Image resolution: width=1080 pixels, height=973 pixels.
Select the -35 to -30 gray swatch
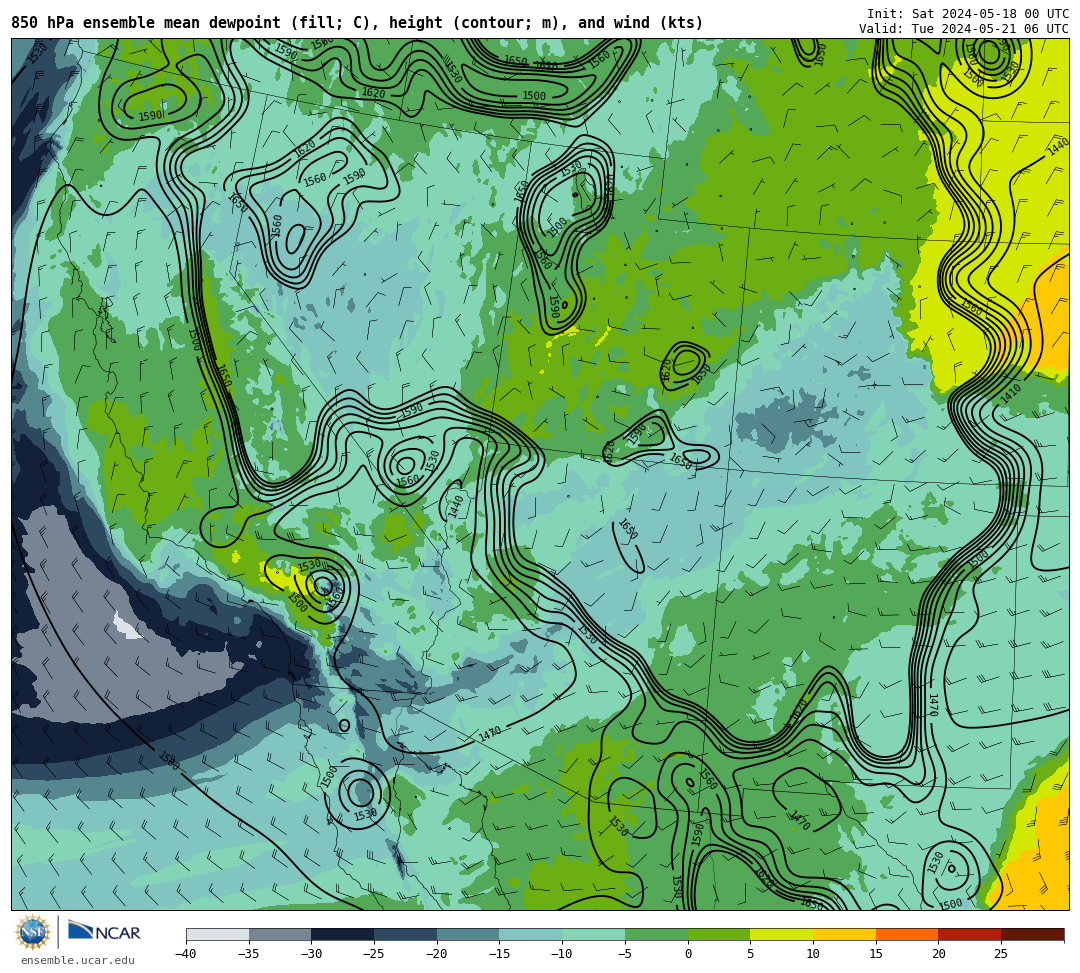pos(280,934)
